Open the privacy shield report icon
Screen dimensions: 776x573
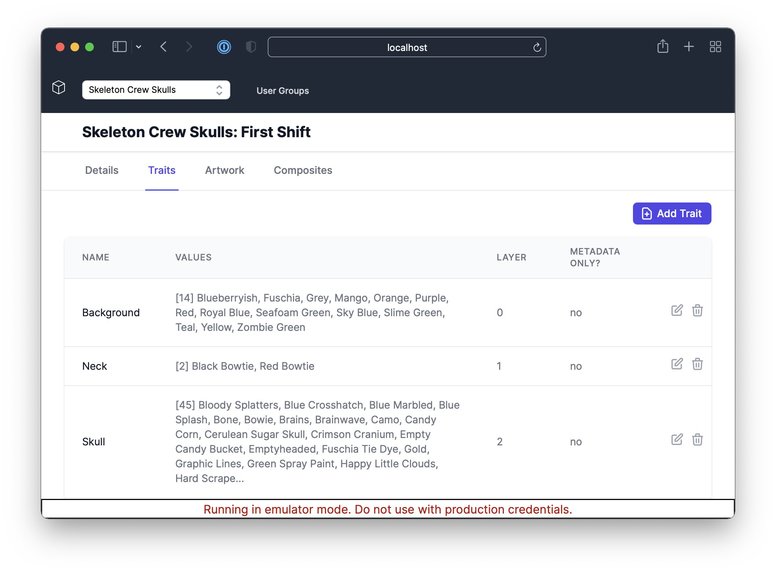coord(251,47)
